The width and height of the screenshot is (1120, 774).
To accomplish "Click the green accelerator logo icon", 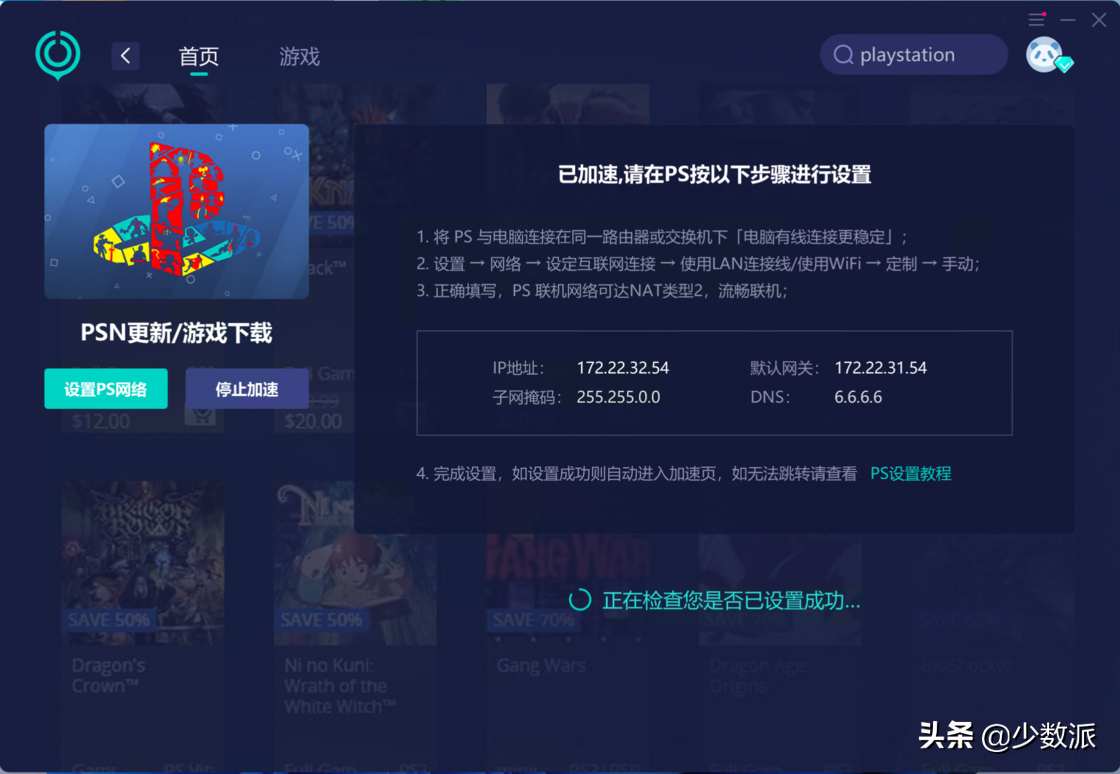I will 58,55.
